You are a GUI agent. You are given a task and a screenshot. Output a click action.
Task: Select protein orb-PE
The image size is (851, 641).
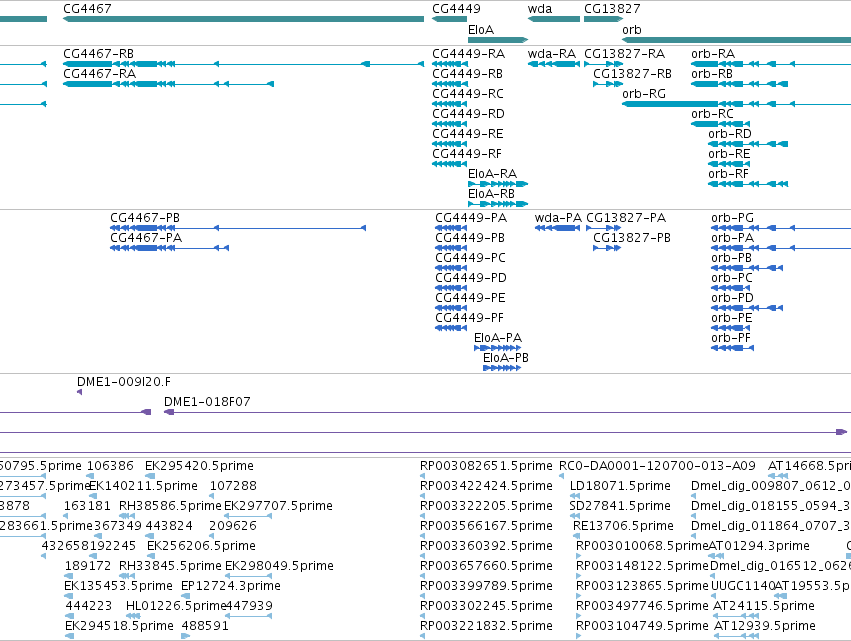click(731, 328)
